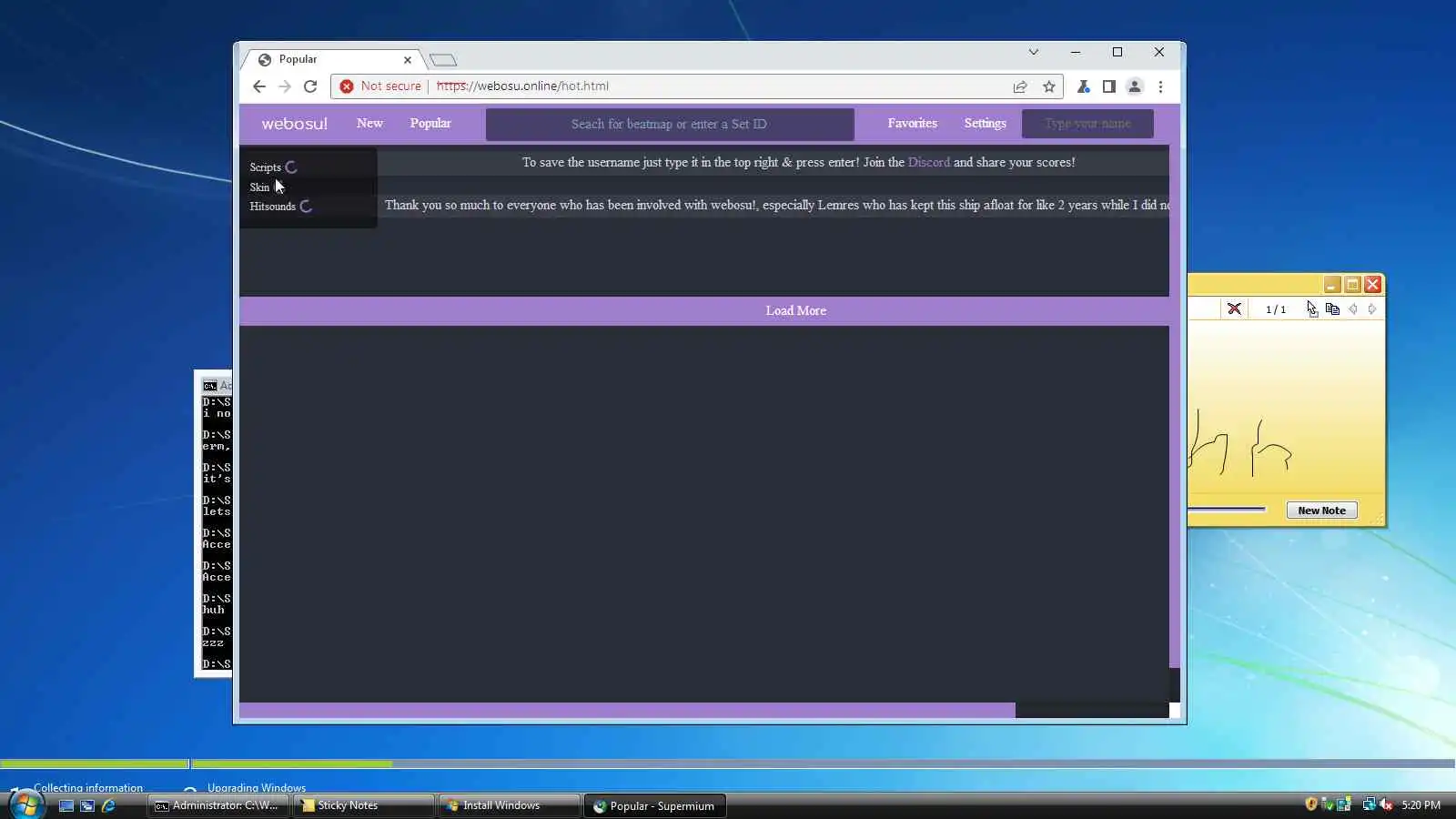The width and height of the screenshot is (1456, 819).
Task: Click the New Note button
Action: (x=1321, y=511)
